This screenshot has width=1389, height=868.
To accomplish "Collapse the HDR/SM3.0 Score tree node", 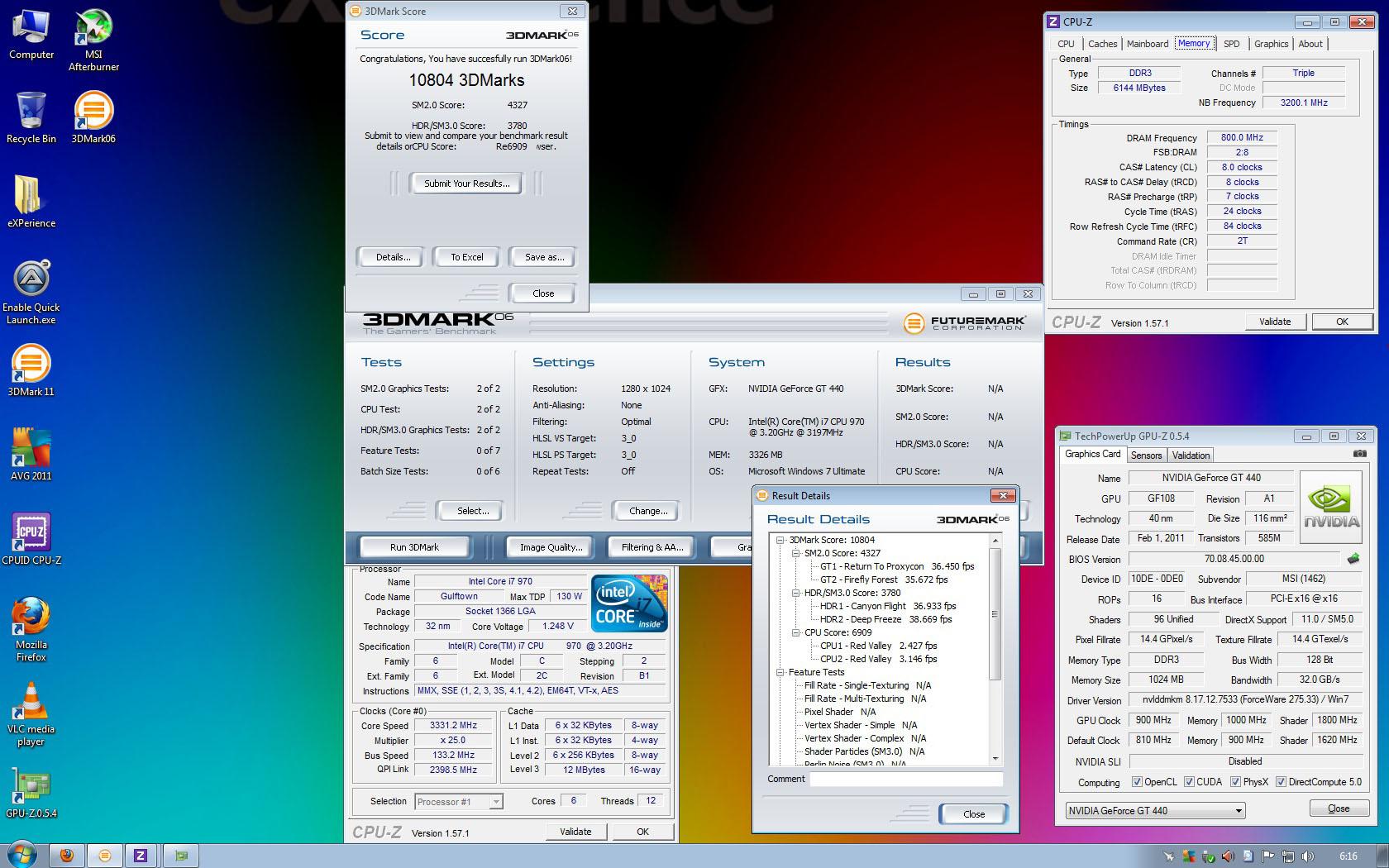I will coord(795,593).
